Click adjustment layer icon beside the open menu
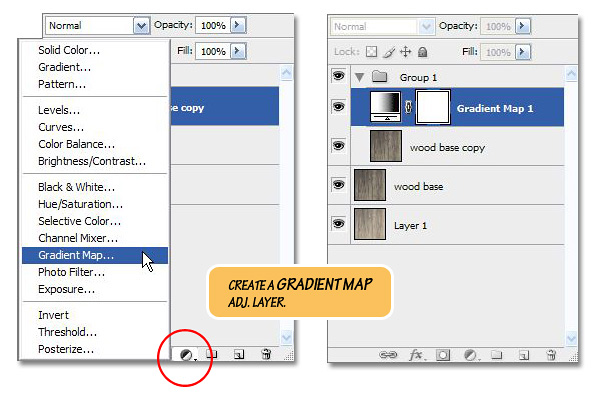The image size is (600, 402). pyautogui.click(x=186, y=355)
